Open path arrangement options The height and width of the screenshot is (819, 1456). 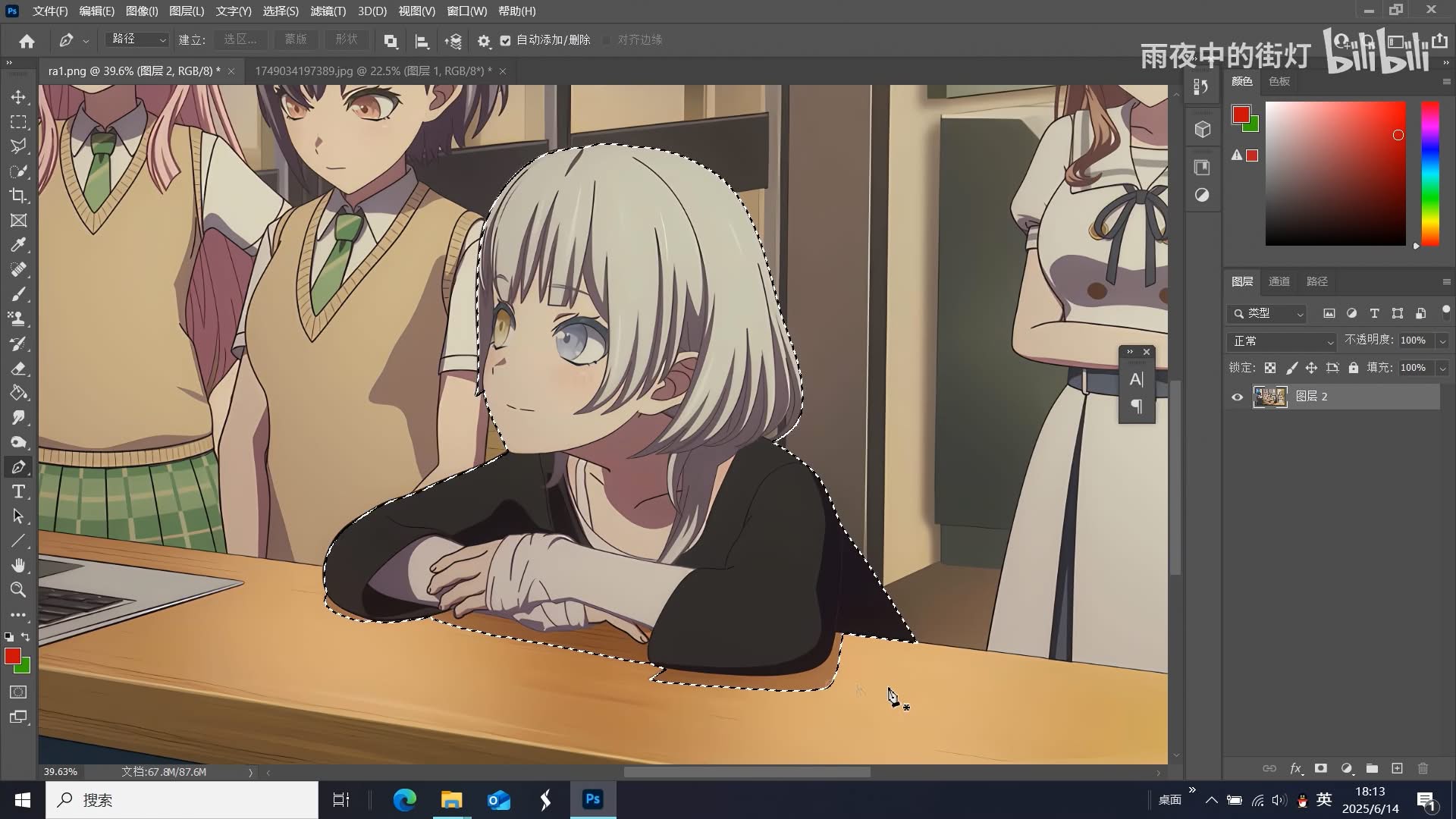[x=453, y=41]
